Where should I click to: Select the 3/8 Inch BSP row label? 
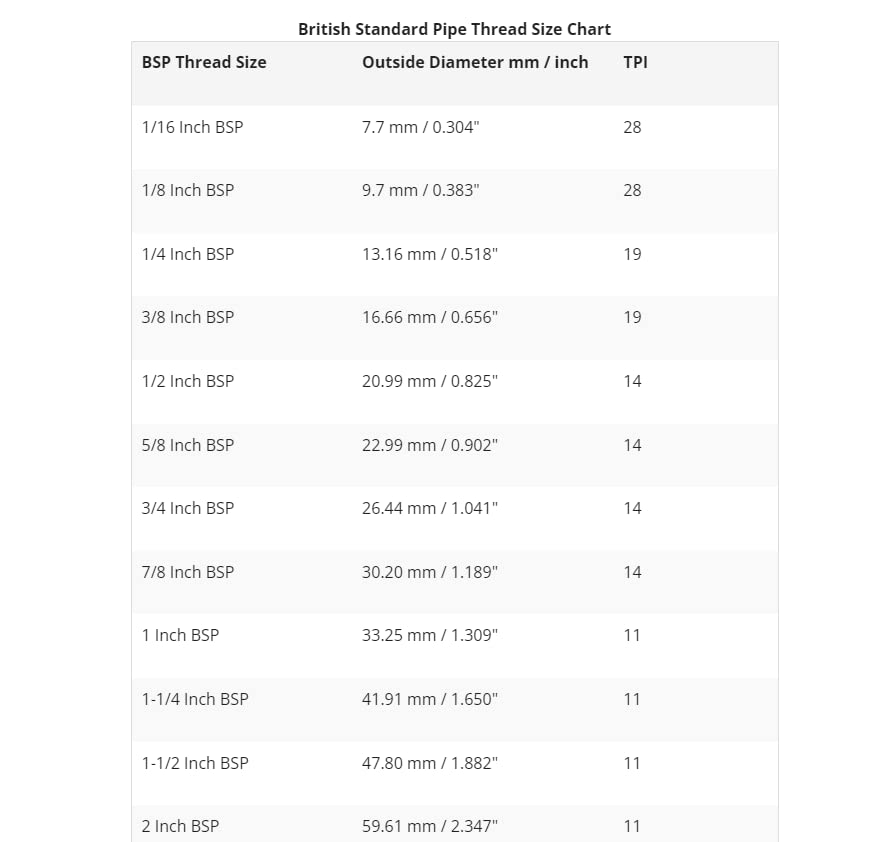188,317
